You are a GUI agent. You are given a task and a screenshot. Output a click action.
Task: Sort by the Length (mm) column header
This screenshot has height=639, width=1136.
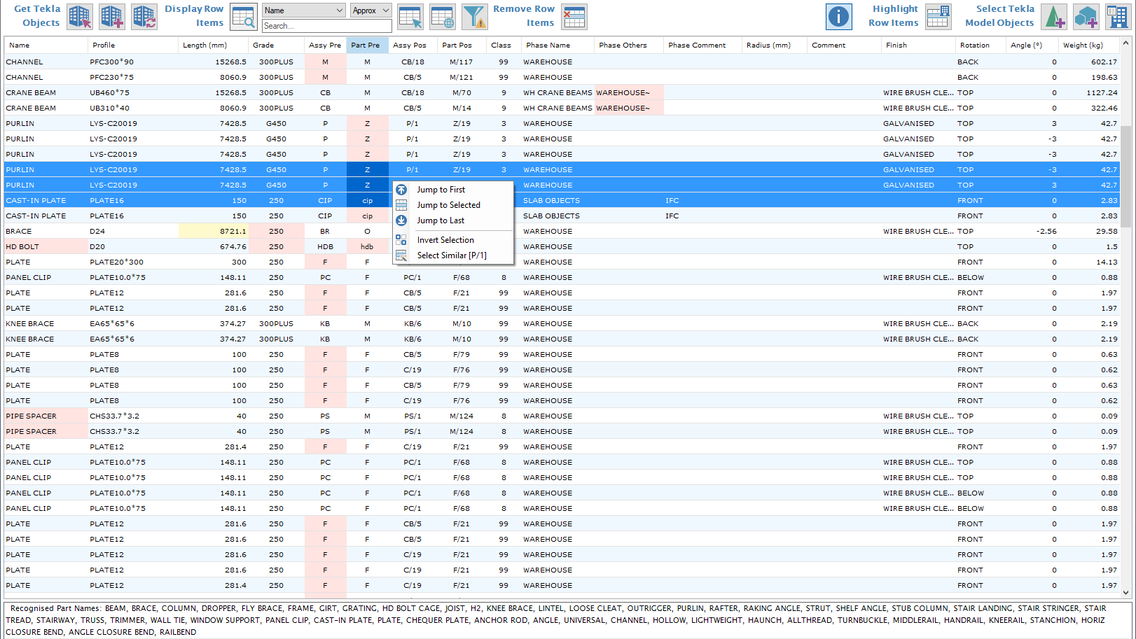click(214, 45)
